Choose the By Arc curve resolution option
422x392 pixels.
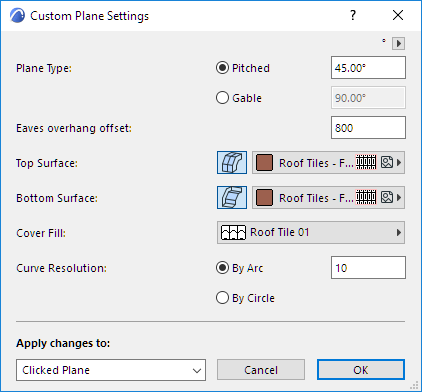tap(222, 268)
